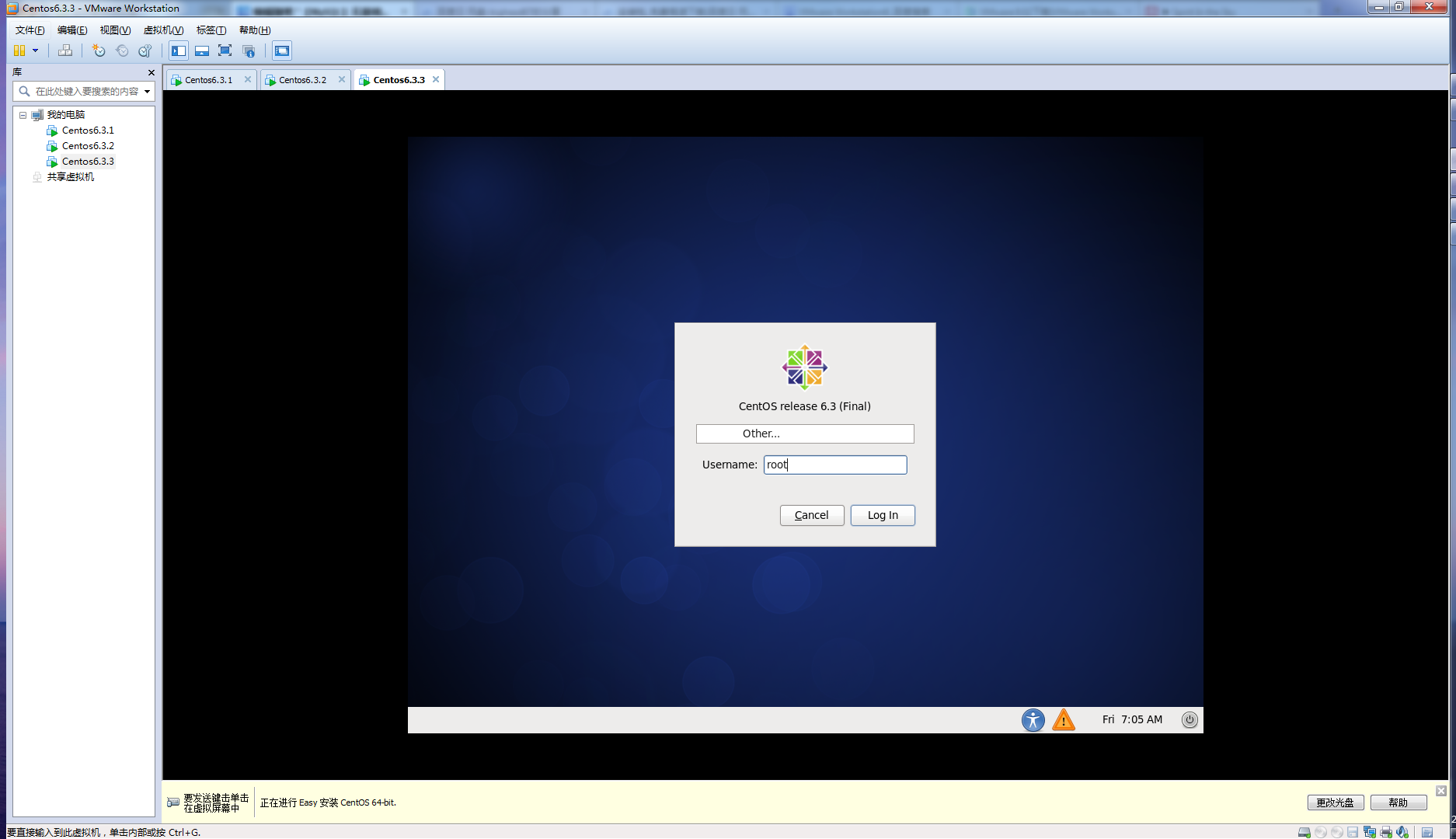Select Centos6.3.1 in the library tree
1456x839 pixels.
(88, 131)
